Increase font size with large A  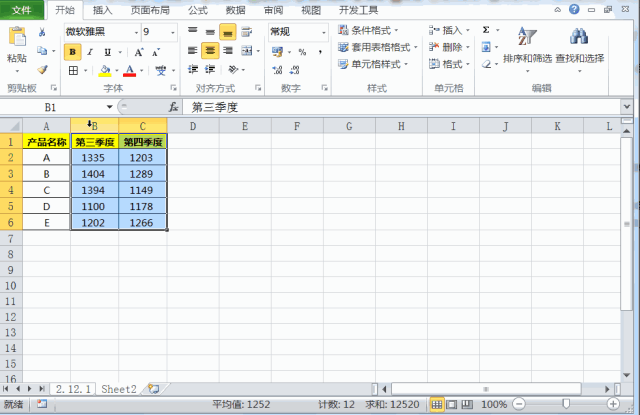pyautogui.click(x=138, y=52)
